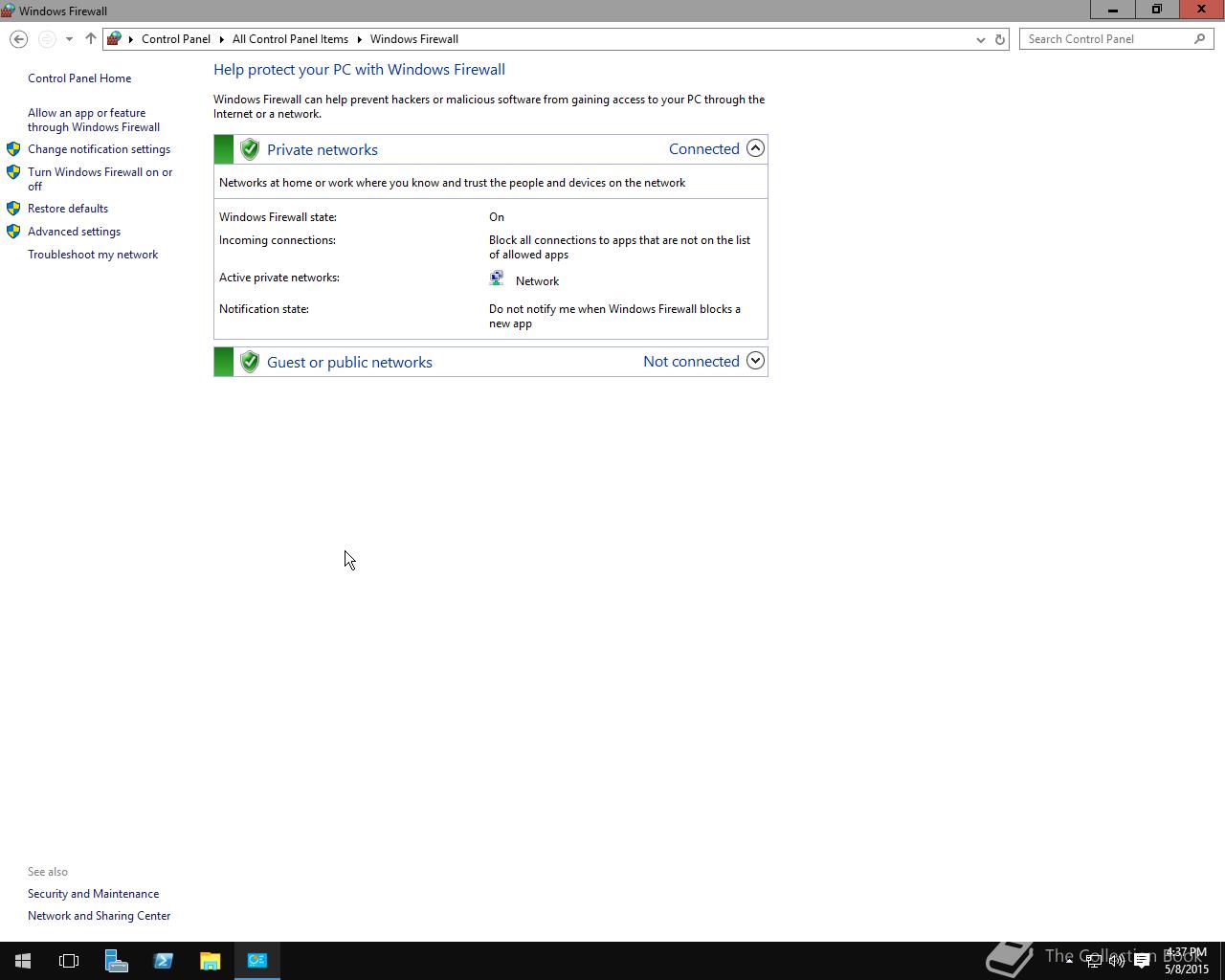Click the Back navigation arrow
This screenshot has width=1225, height=980.
pyautogui.click(x=18, y=39)
